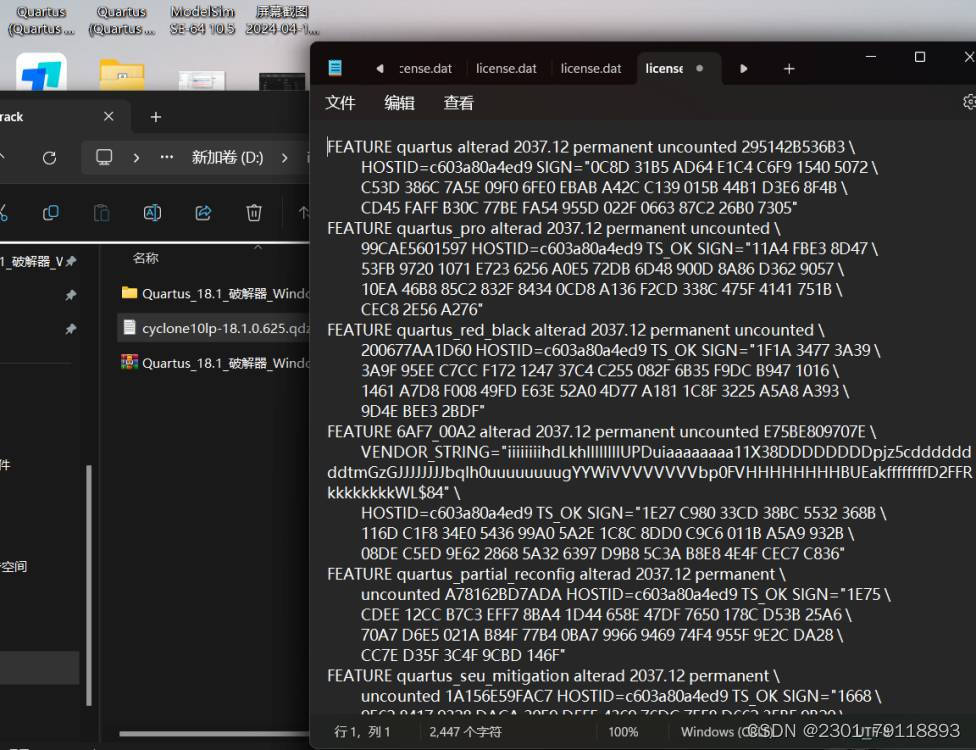Click the Copy icon in Explorer toolbar
Screen dimensions: 976x750
pos(51,213)
